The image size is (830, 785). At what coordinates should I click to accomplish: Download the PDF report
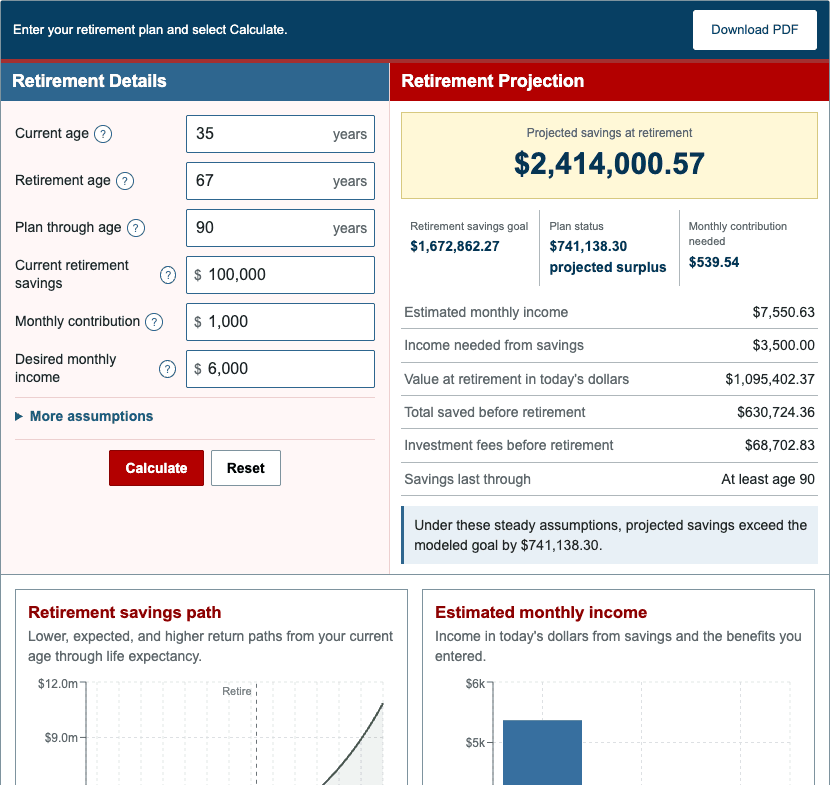pos(754,30)
